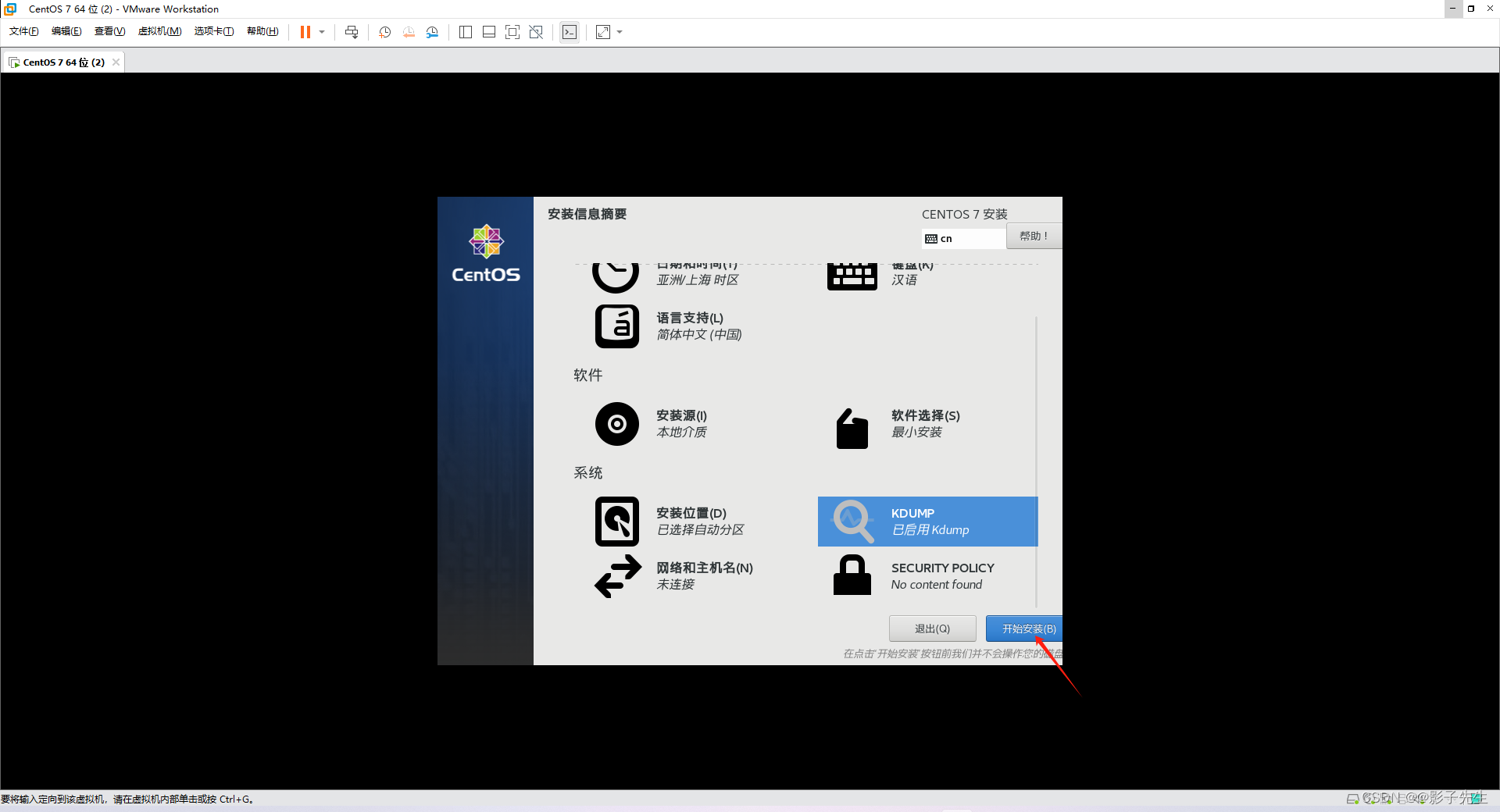1500x812 pixels.
Task: Click the 软件 section heading
Action: pyautogui.click(x=588, y=375)
